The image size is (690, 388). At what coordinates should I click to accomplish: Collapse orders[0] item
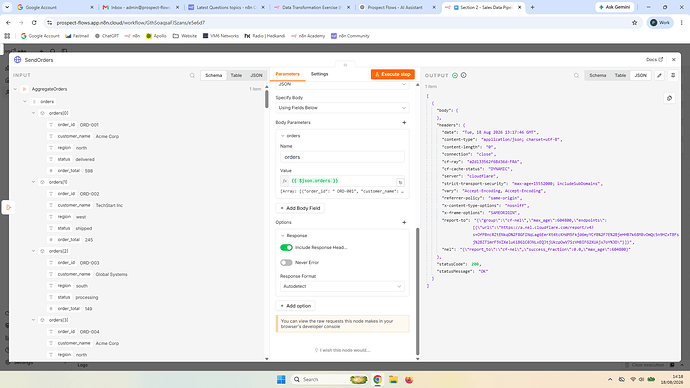(33, 113)
